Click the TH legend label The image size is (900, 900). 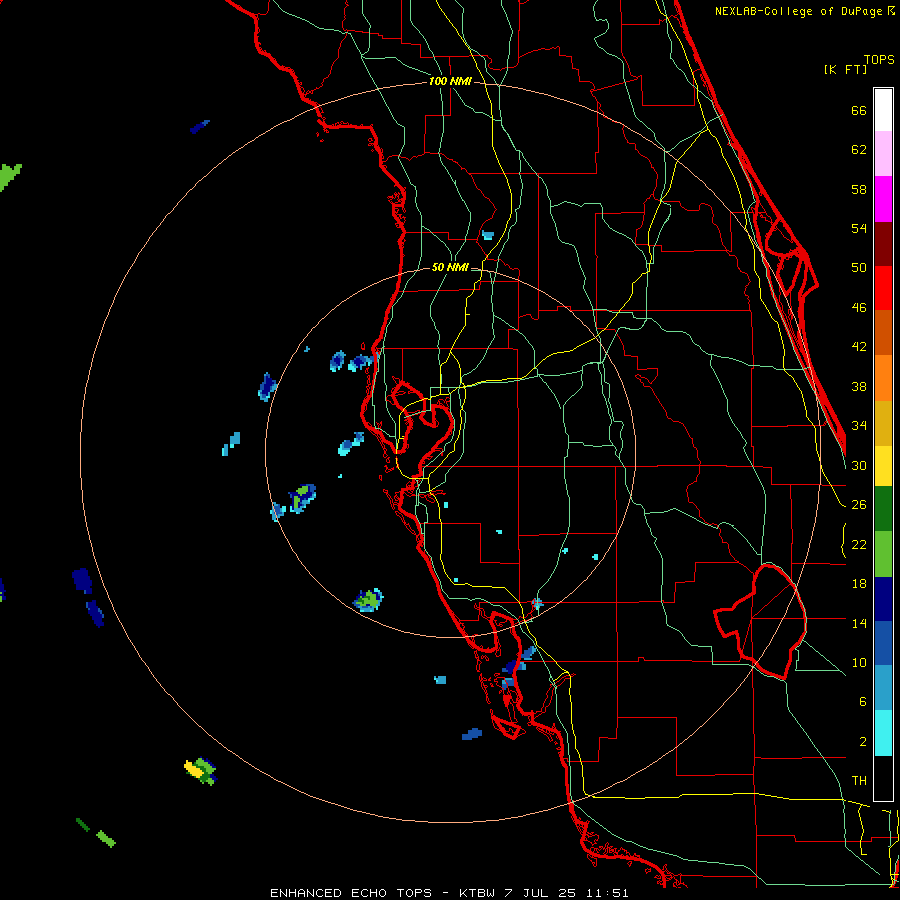(x=859, y=781)
